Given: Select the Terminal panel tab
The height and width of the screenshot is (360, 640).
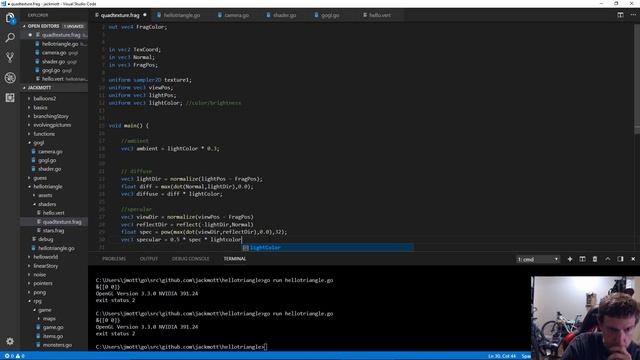Looking at the screenshot, I should (x=235, y=259).
